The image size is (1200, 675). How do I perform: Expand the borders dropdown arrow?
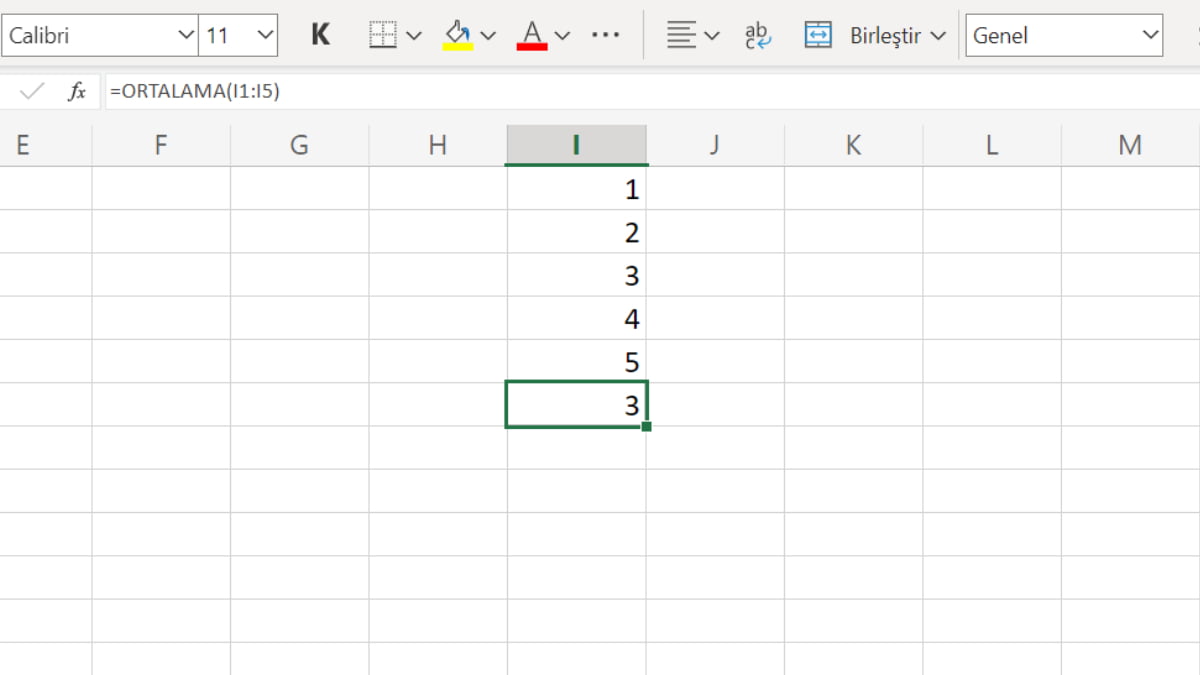(414, 35)
